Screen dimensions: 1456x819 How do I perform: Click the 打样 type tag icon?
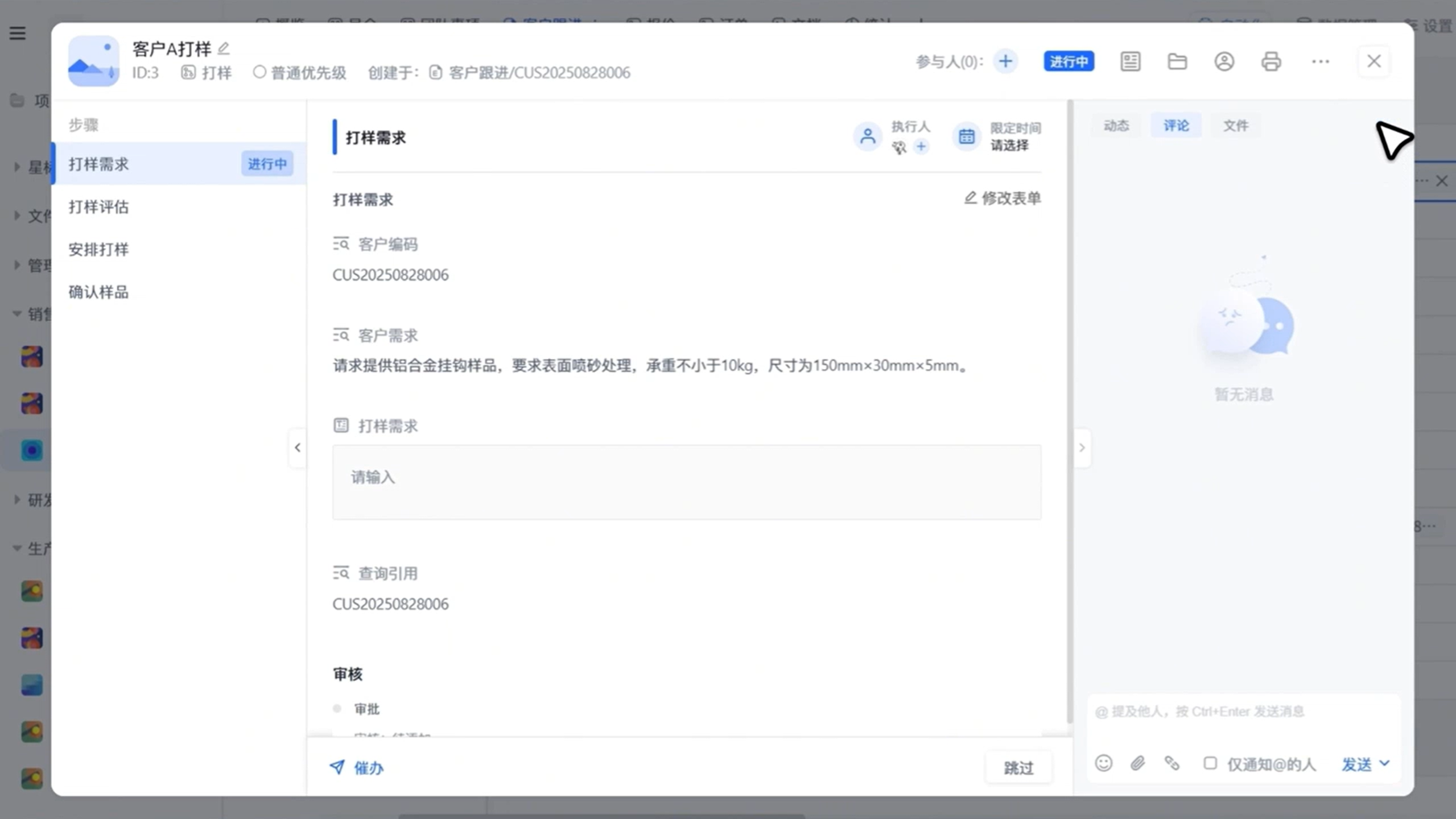click(x=188, y=72)
